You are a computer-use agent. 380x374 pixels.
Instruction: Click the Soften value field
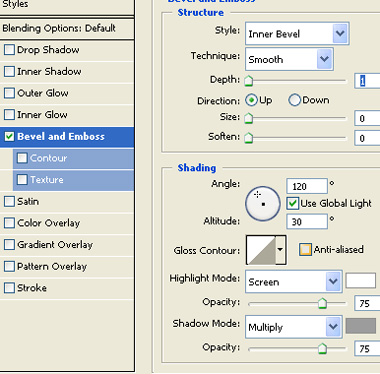click(367, 138)
